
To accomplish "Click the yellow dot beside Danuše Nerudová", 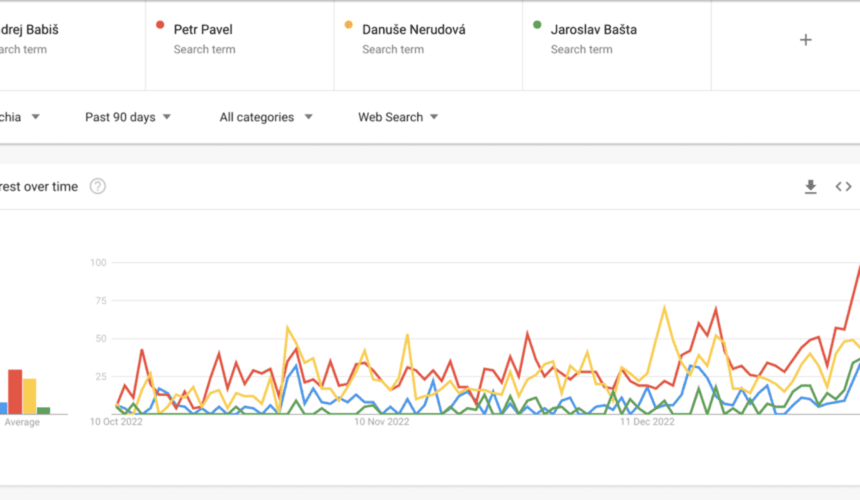I will pos(348,25).
